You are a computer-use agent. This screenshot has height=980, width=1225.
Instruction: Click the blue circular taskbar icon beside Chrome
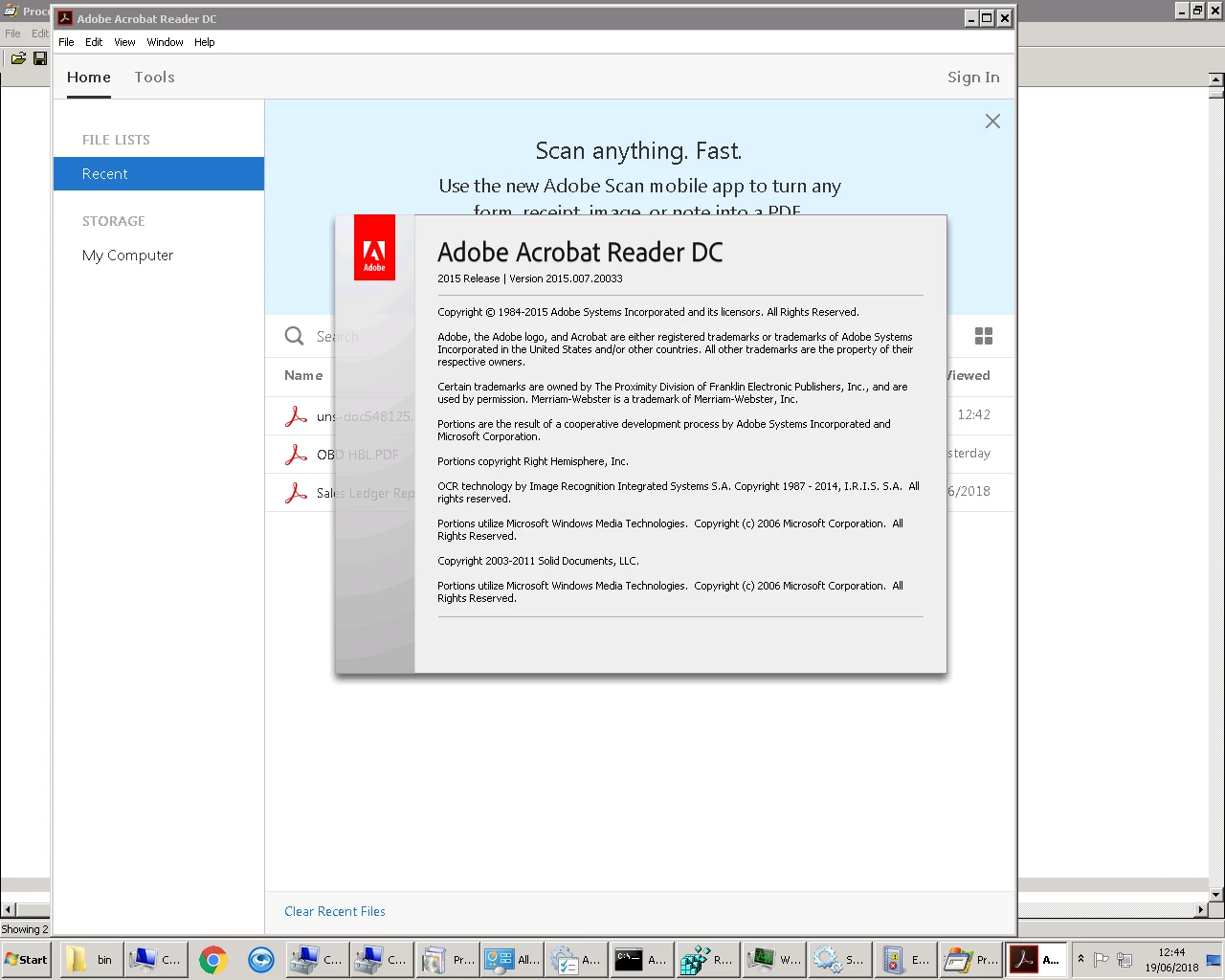[261, 960]
